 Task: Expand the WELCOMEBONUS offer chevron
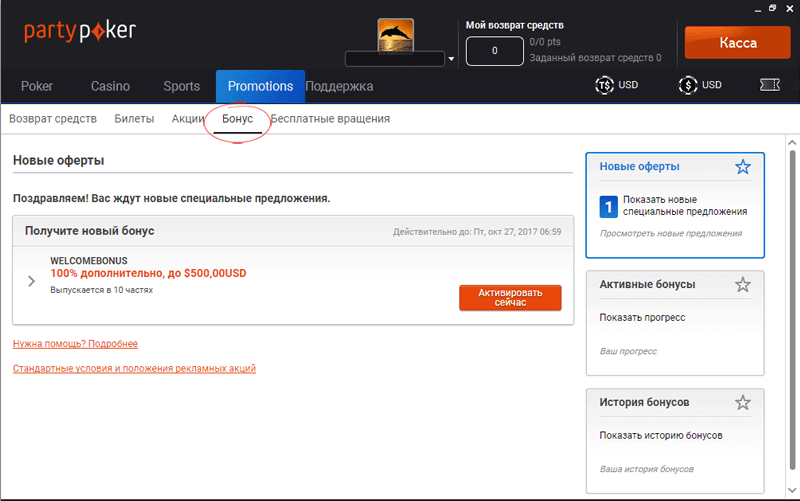pyautogui.click(x=32, y=281)
